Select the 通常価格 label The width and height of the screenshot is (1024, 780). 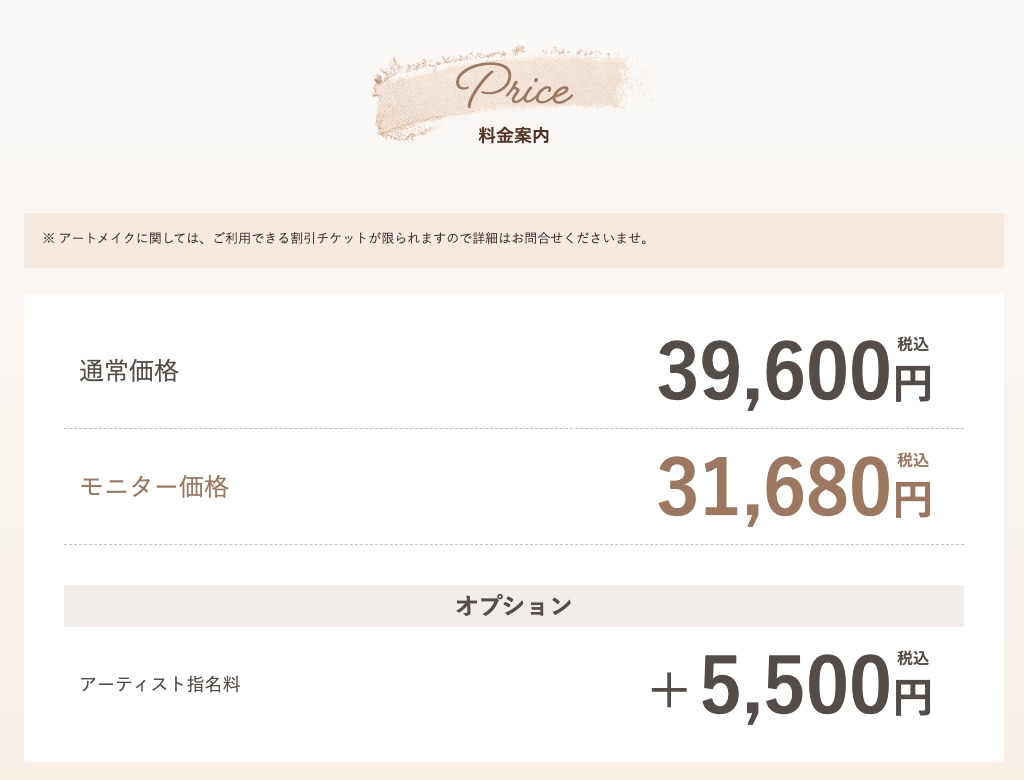tap(129, 371)
